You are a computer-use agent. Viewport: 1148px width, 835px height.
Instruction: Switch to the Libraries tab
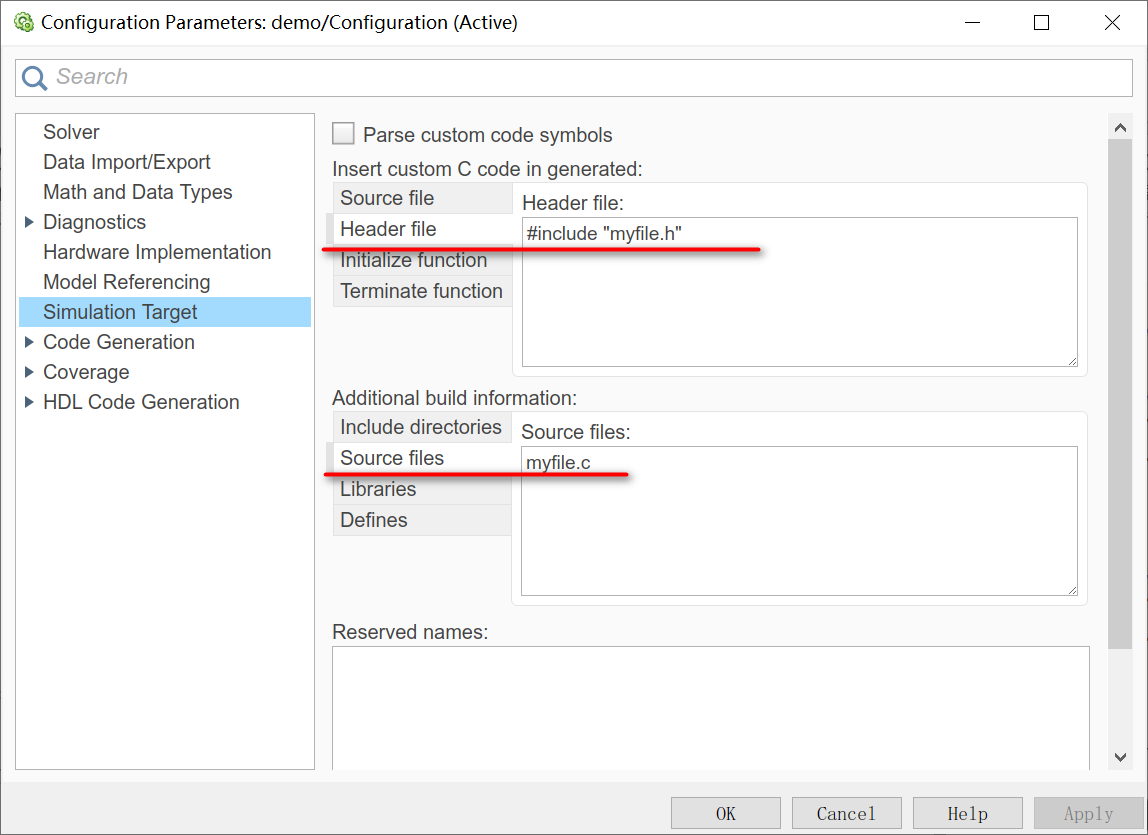pyautogui.click(x=378, y=489)
